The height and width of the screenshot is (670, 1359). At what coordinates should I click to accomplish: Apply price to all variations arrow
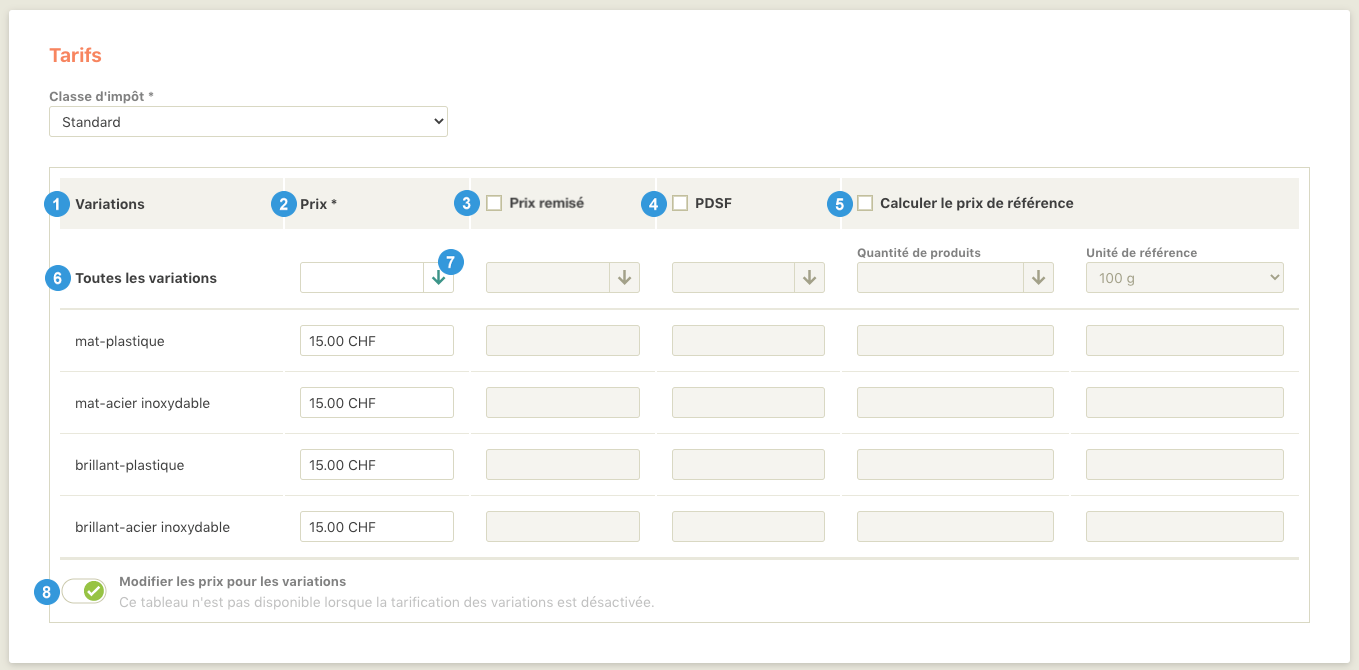tap(438, 278)
